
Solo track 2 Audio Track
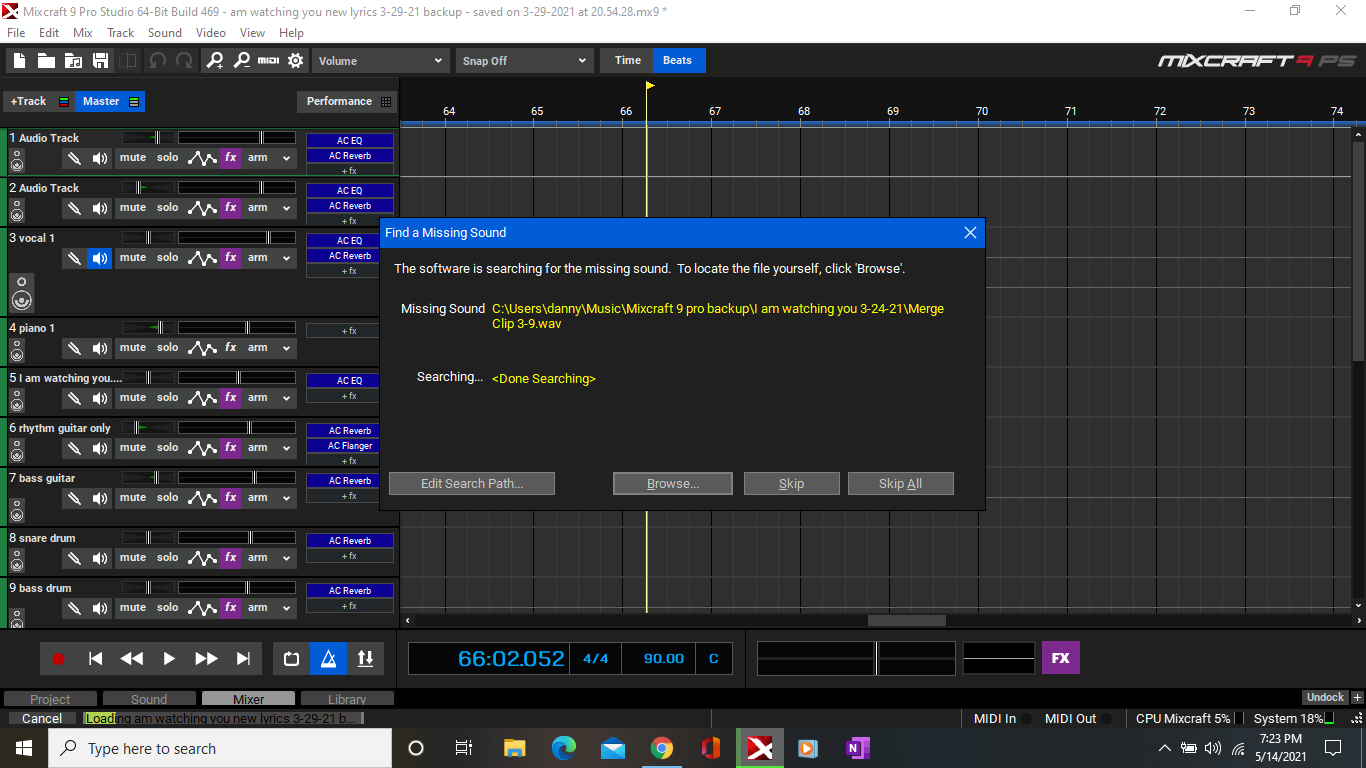pos(168,208)
